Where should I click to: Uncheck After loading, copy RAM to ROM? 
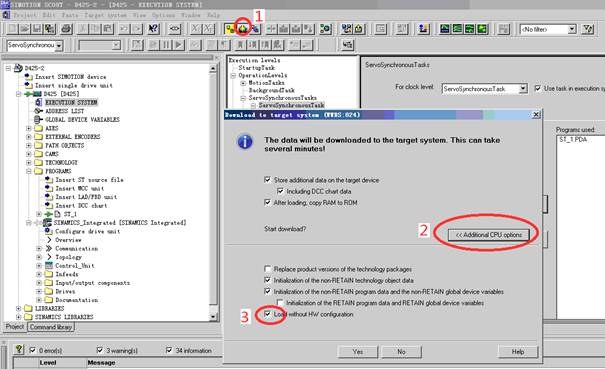[x=267, y=202]
